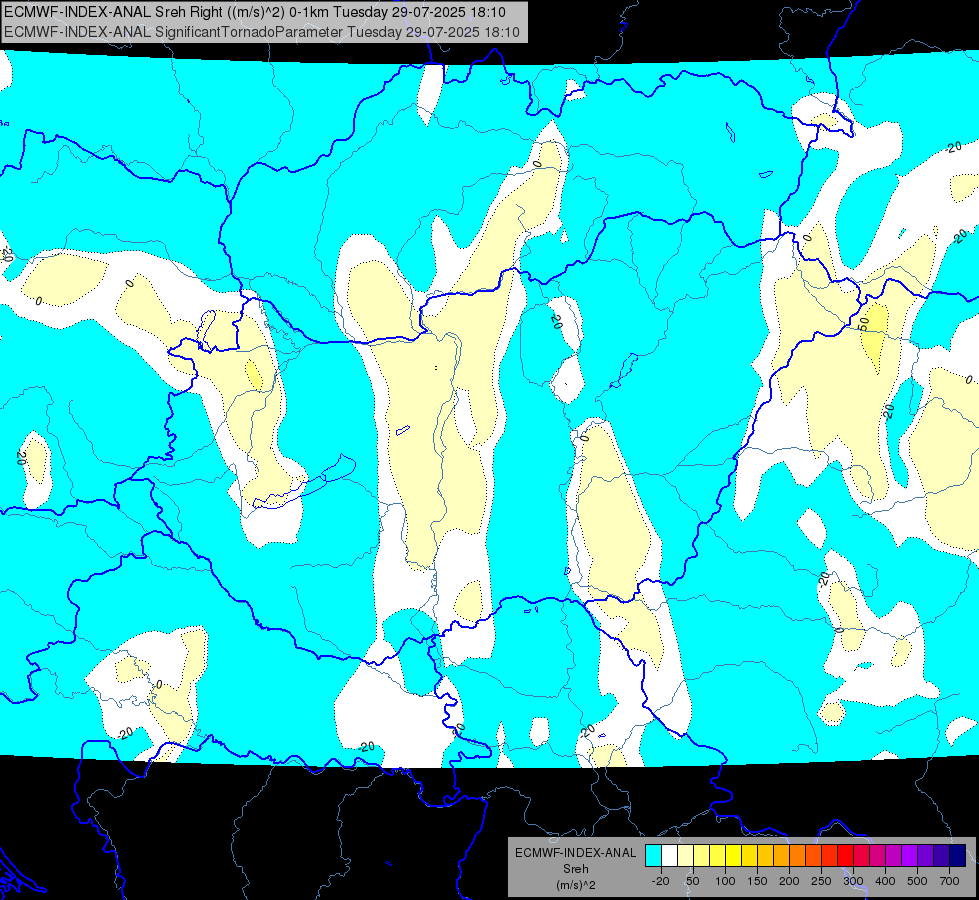The width and height of the screenshot is (979, 900).
Task: Click the cyan legend swatch below -20
Action: point(653,855)
